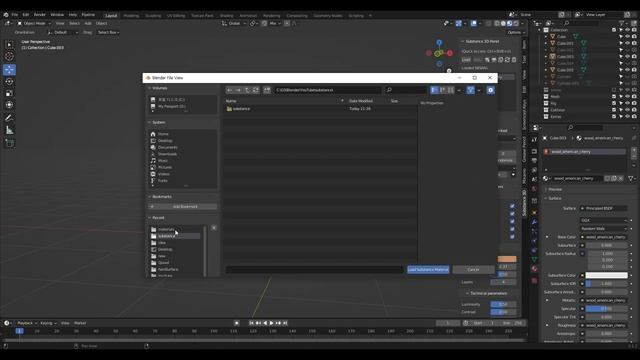Select the Annotate tool in viewport toolbar
Viewport: 640px width, 360px height.
[9, 118]
